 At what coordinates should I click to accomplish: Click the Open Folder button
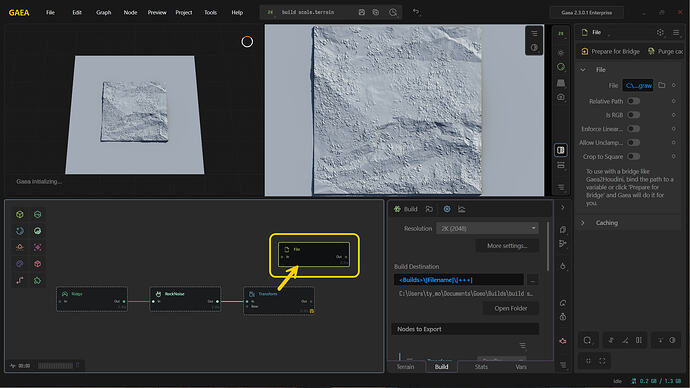[510, 308]
